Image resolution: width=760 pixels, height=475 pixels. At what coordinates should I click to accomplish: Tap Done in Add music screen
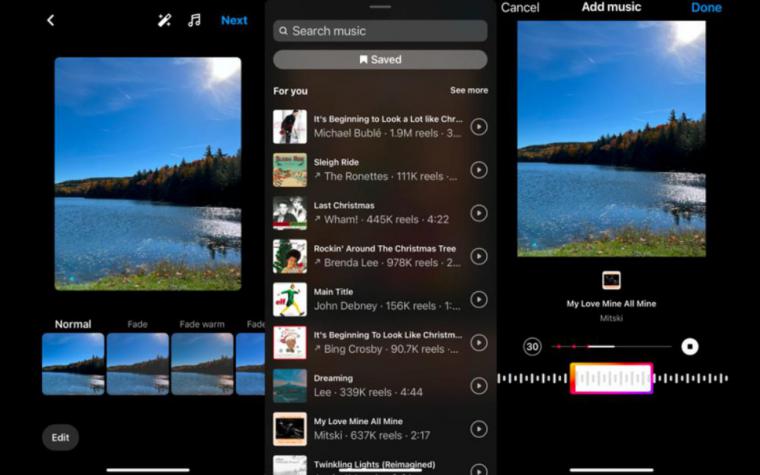click(x=706, y=7)
